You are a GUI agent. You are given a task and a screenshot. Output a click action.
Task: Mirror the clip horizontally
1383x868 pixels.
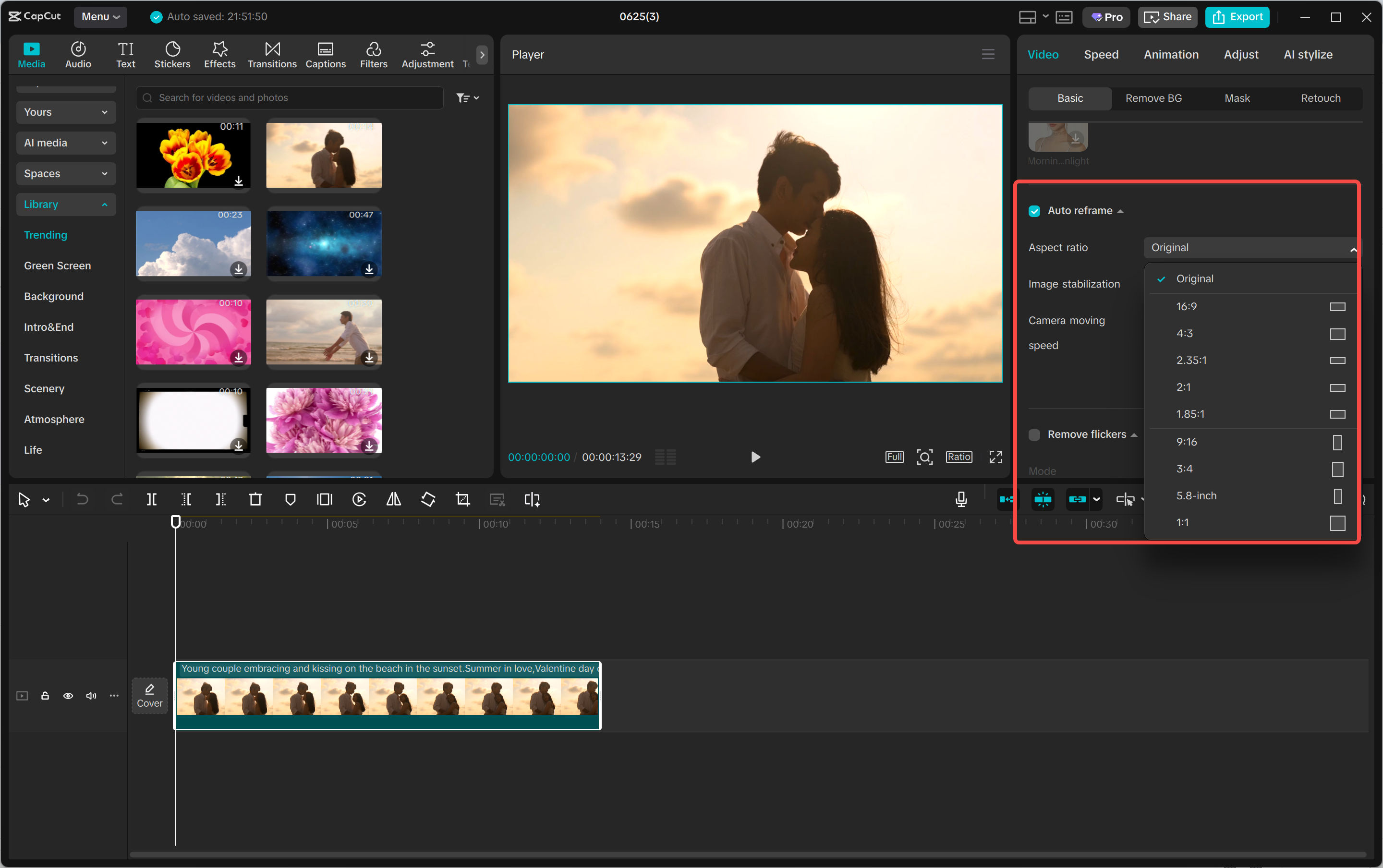(x=393, y=499)
